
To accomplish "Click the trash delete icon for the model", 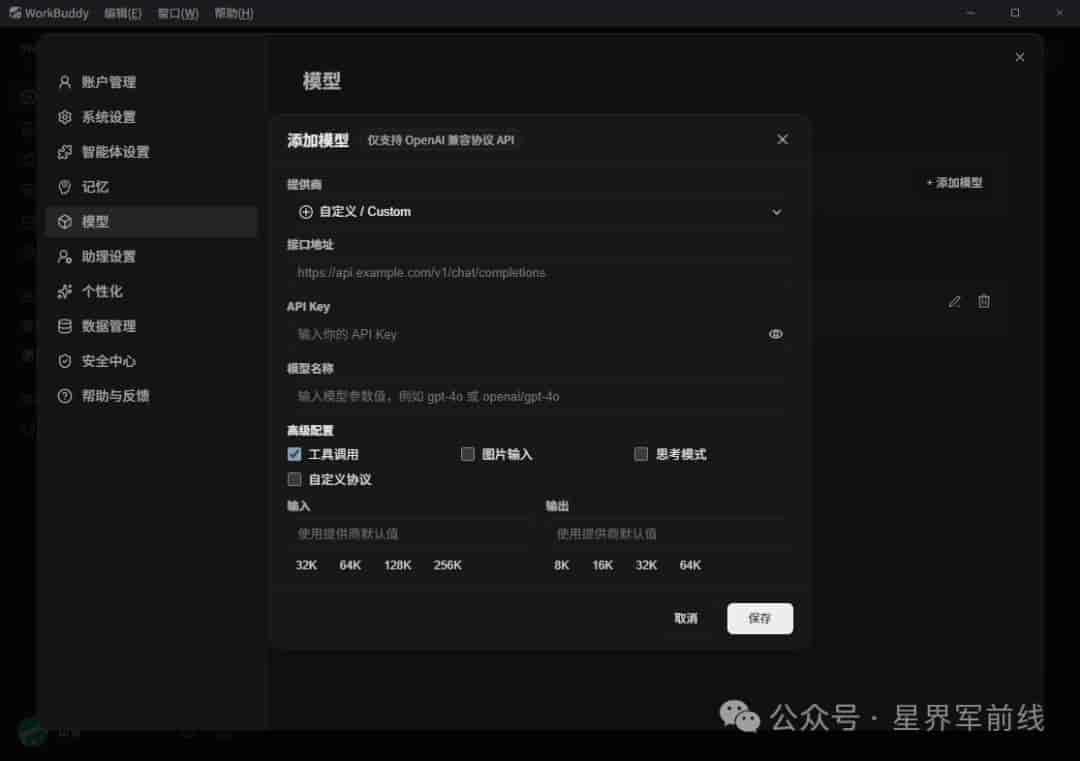I will pyautogui.click(x=984, y=301).
